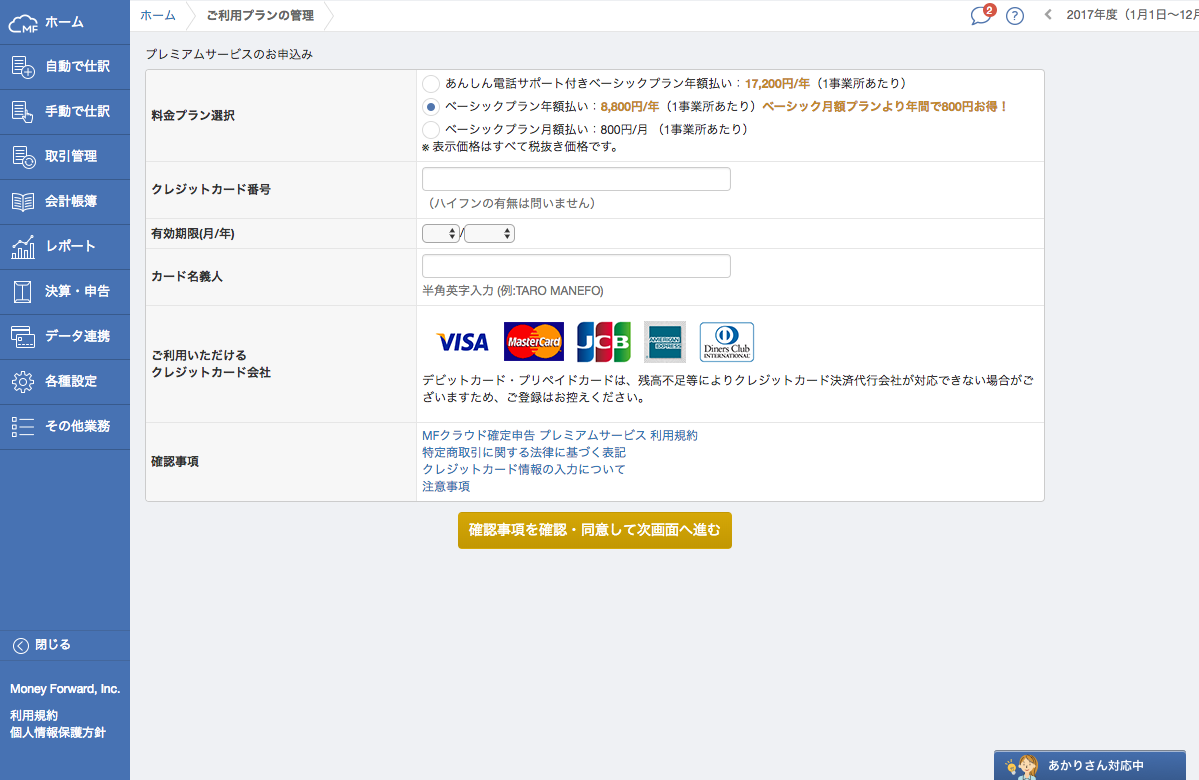The height and width of the screenshot is (780, 1199).
Task: Open 各種設定 gear icon
Action: (x=23, y=382)
